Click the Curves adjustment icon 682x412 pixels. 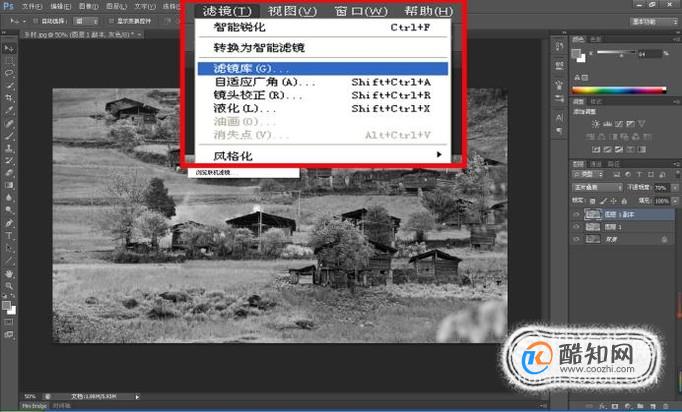(x=619, y=124)
